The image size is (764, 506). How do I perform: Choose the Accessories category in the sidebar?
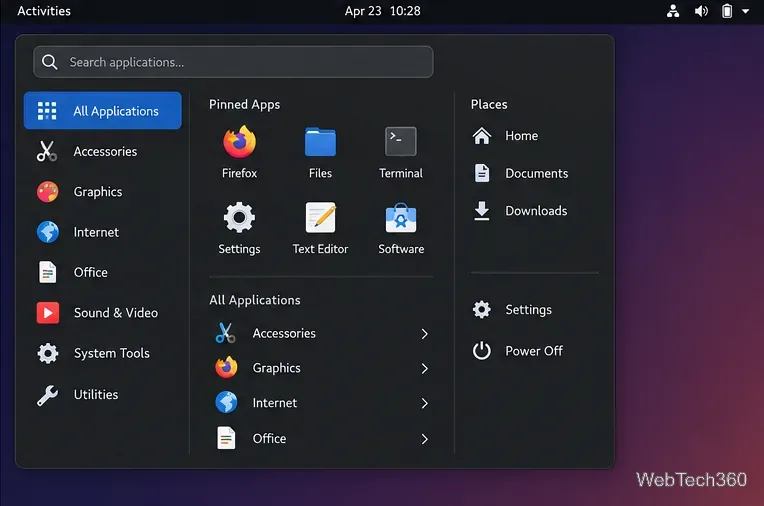tap(103, 151)
